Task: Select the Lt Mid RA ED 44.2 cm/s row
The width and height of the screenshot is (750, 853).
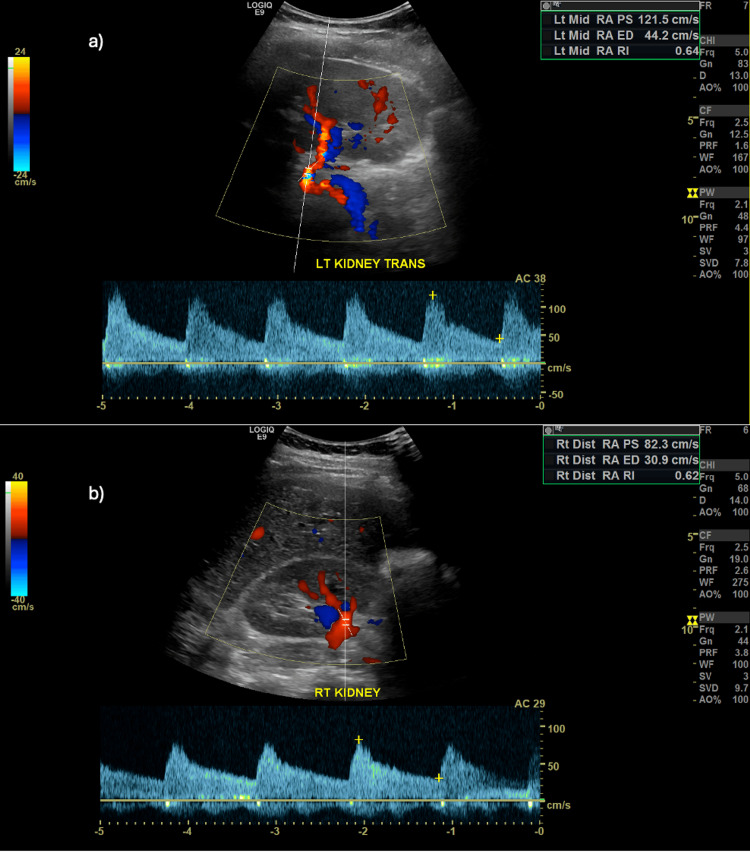Action: [x=621, y=35]
